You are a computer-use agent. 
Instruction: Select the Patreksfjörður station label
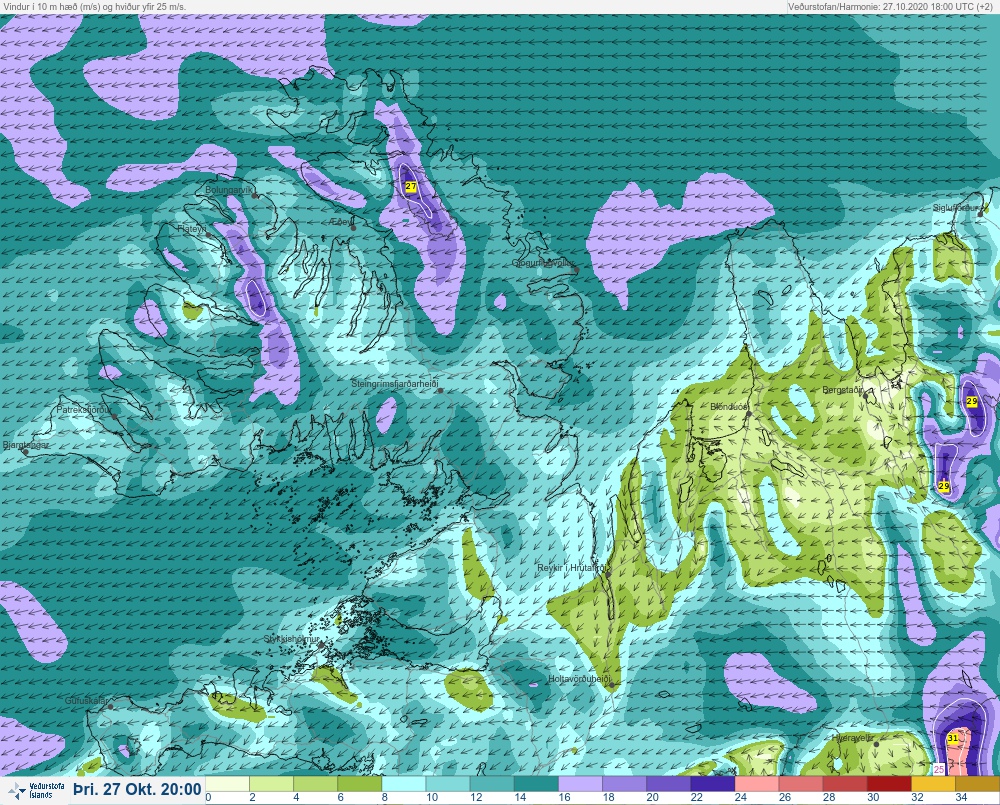tap(84, 410)
